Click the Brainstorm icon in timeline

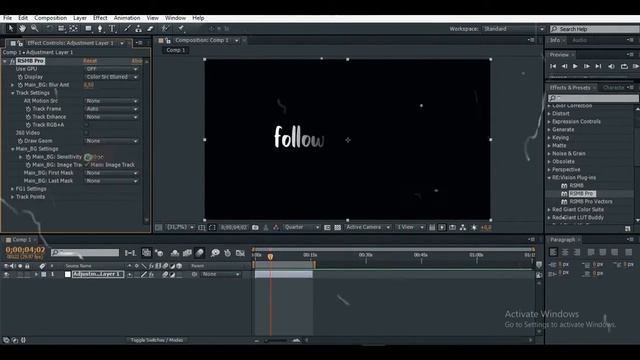click(215, 253)
